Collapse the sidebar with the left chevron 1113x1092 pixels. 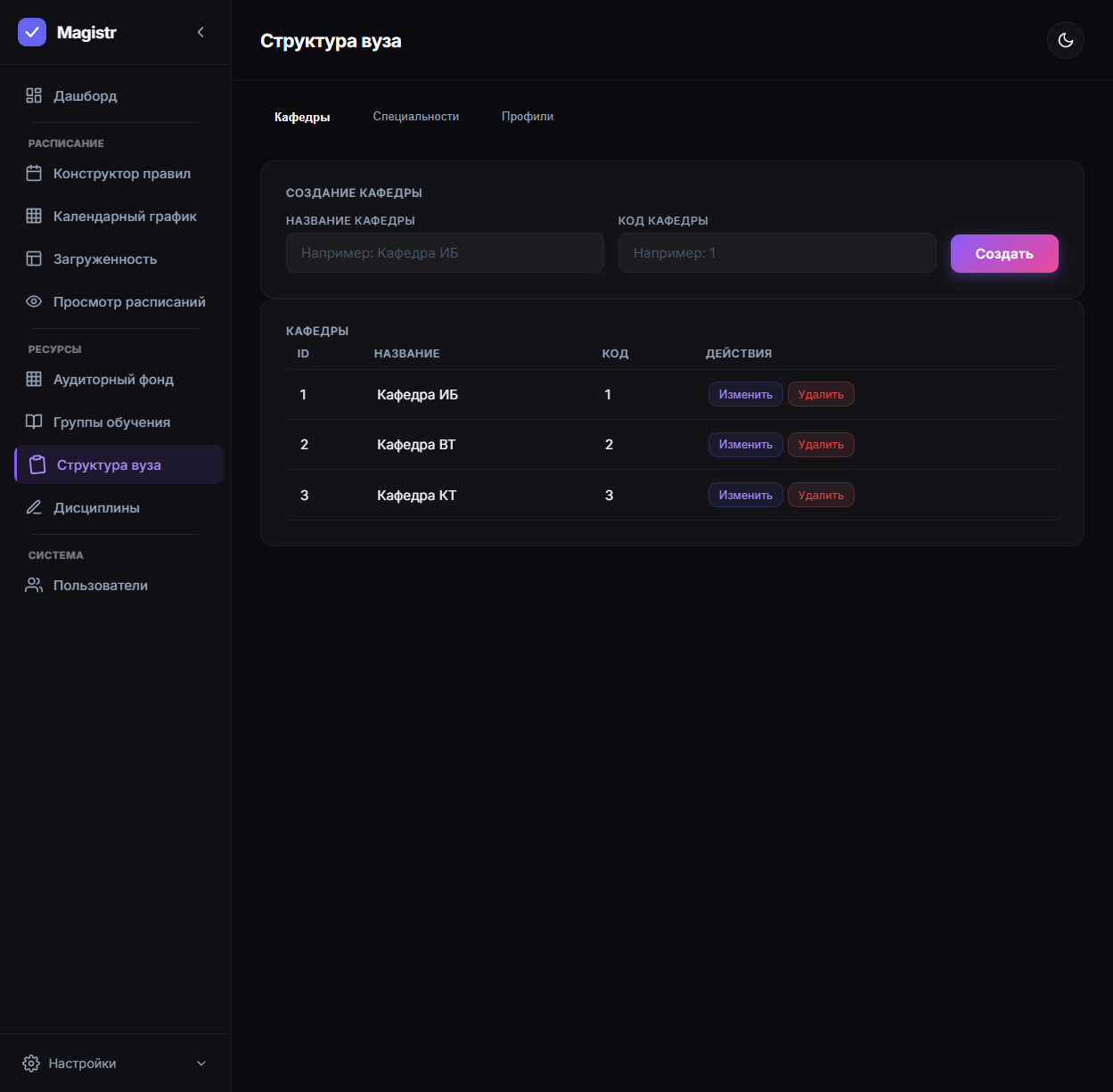[201, 32]
